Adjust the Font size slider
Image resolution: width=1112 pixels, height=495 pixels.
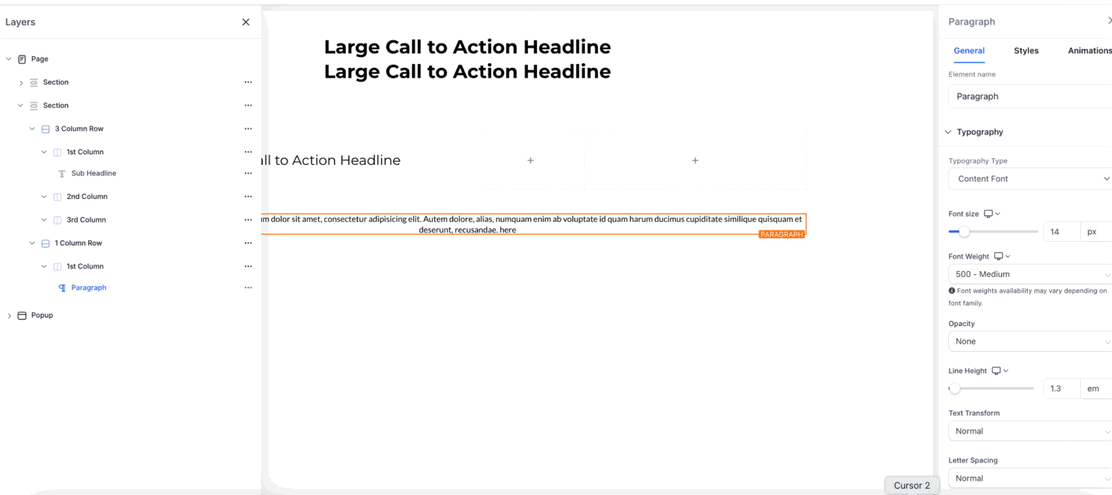[964, 231]
